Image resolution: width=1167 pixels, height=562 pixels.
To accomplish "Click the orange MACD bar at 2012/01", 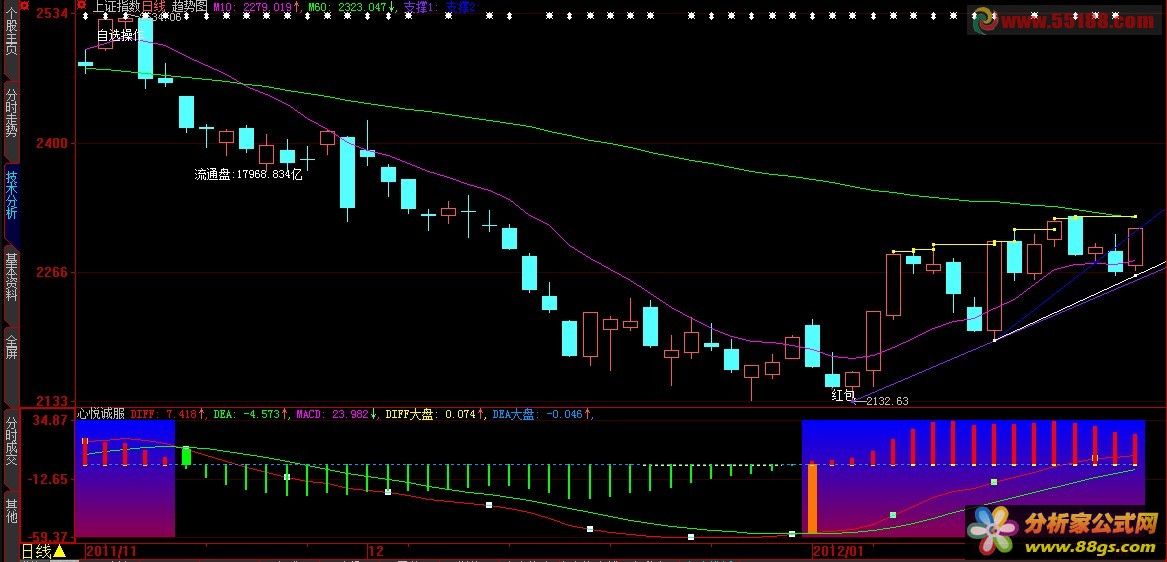I will (812, 499).
